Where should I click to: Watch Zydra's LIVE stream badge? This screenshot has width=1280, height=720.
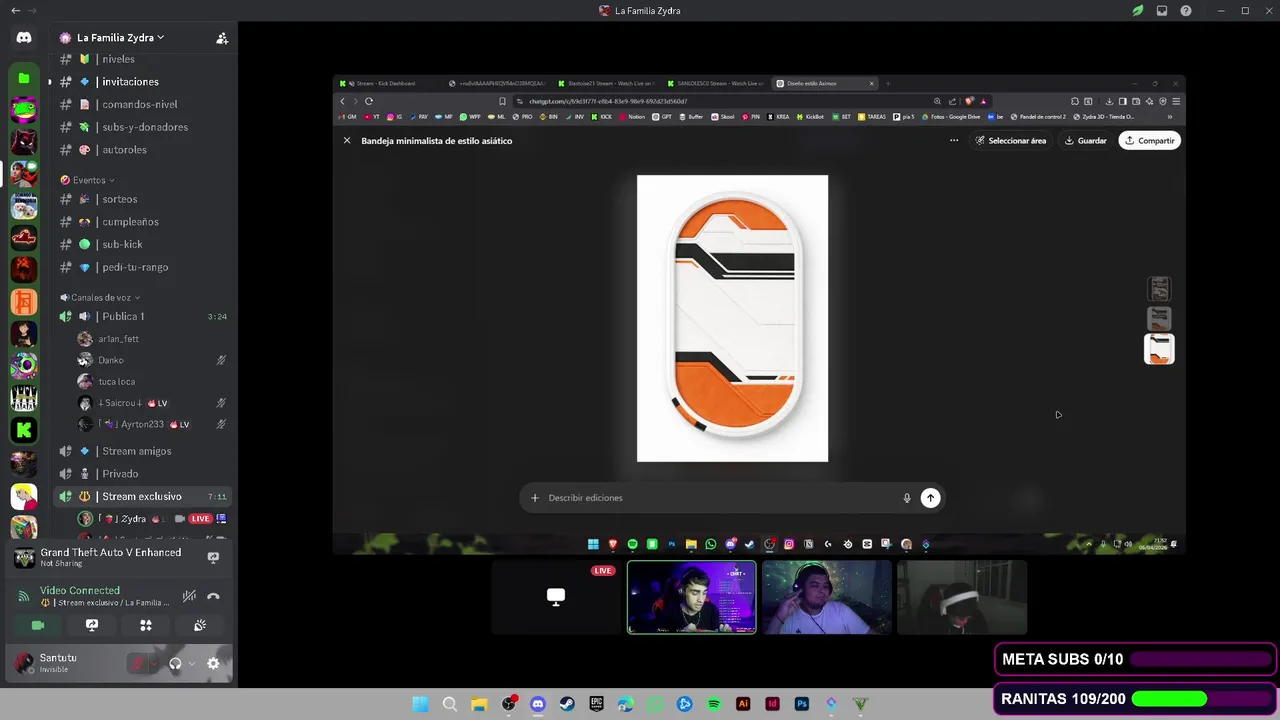[201, 519]
